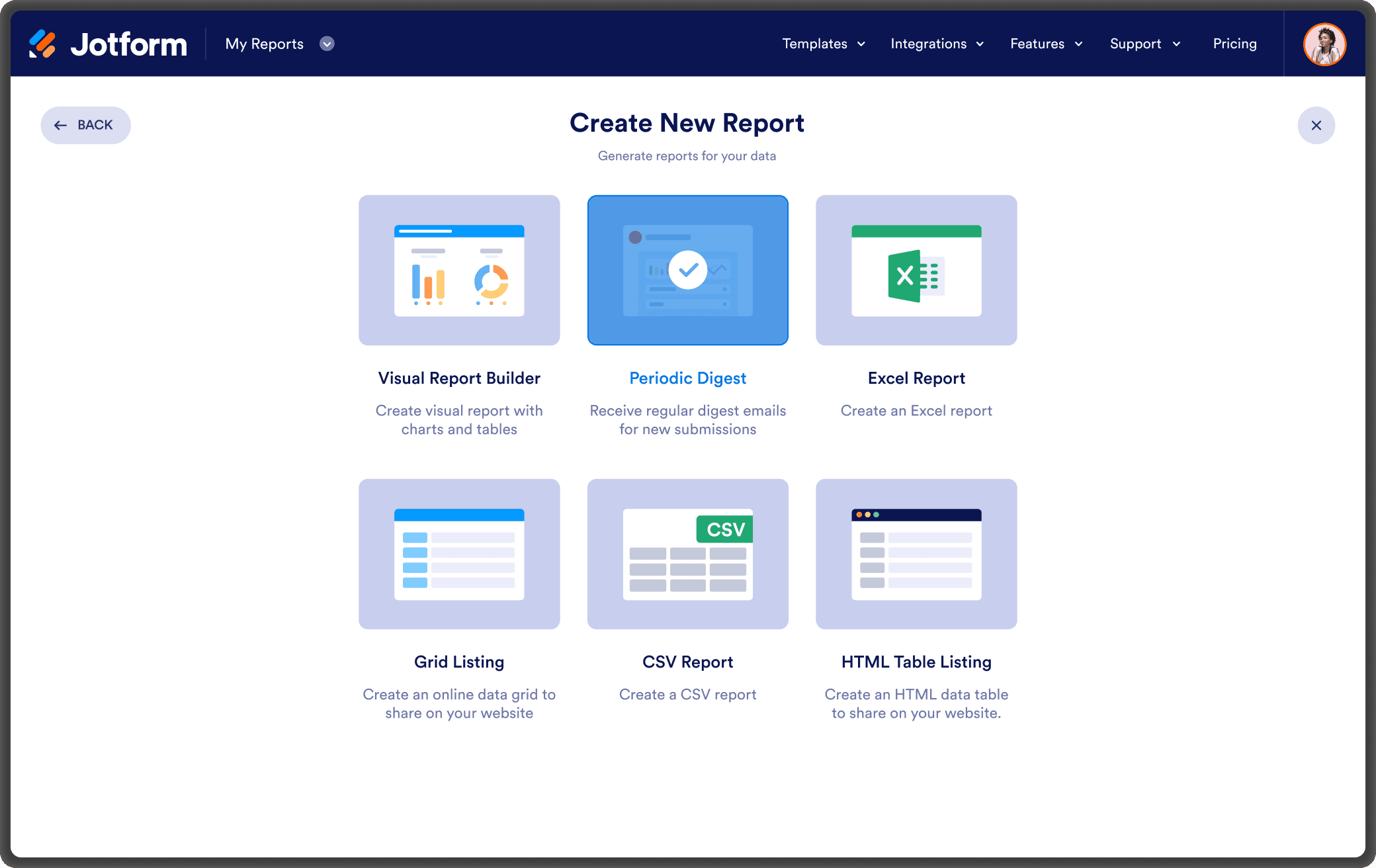Viewport: 1376px width, 868px height.
Task: Open the Support menu
Action: point(1144,44)
